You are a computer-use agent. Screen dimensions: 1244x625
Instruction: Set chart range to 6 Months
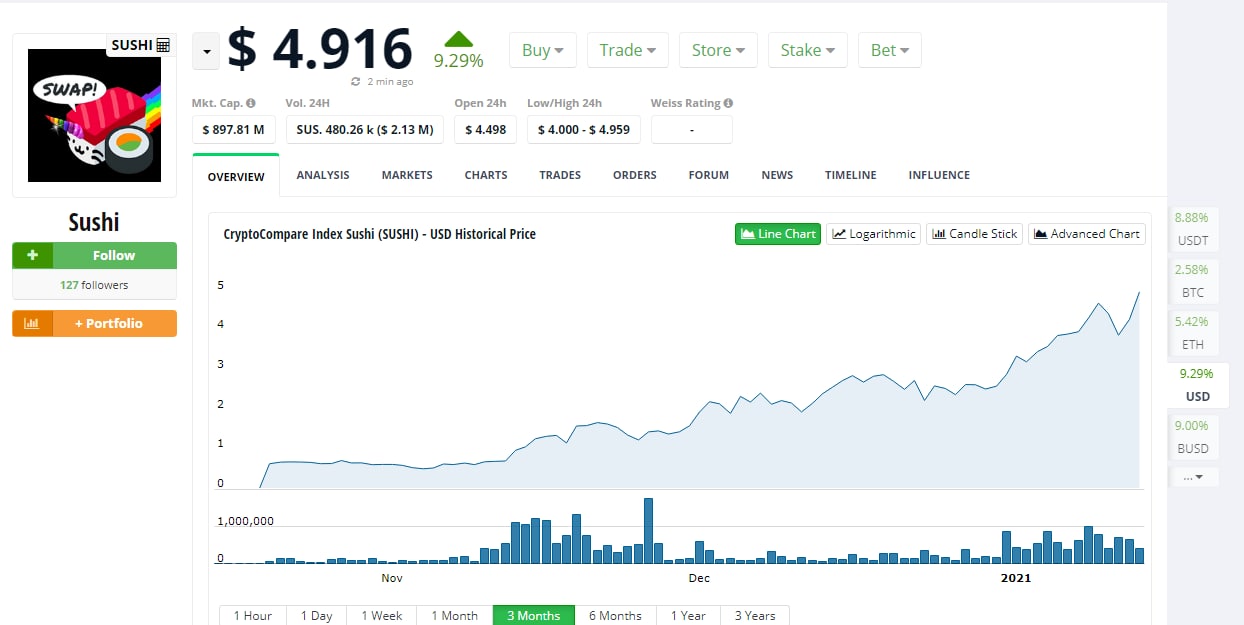point(615,615)
